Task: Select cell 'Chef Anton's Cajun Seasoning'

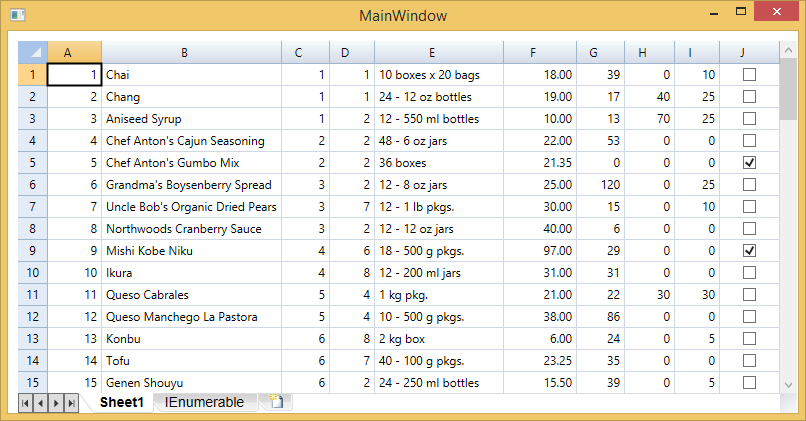Action: pyautogui.click(x=191, y=141)
